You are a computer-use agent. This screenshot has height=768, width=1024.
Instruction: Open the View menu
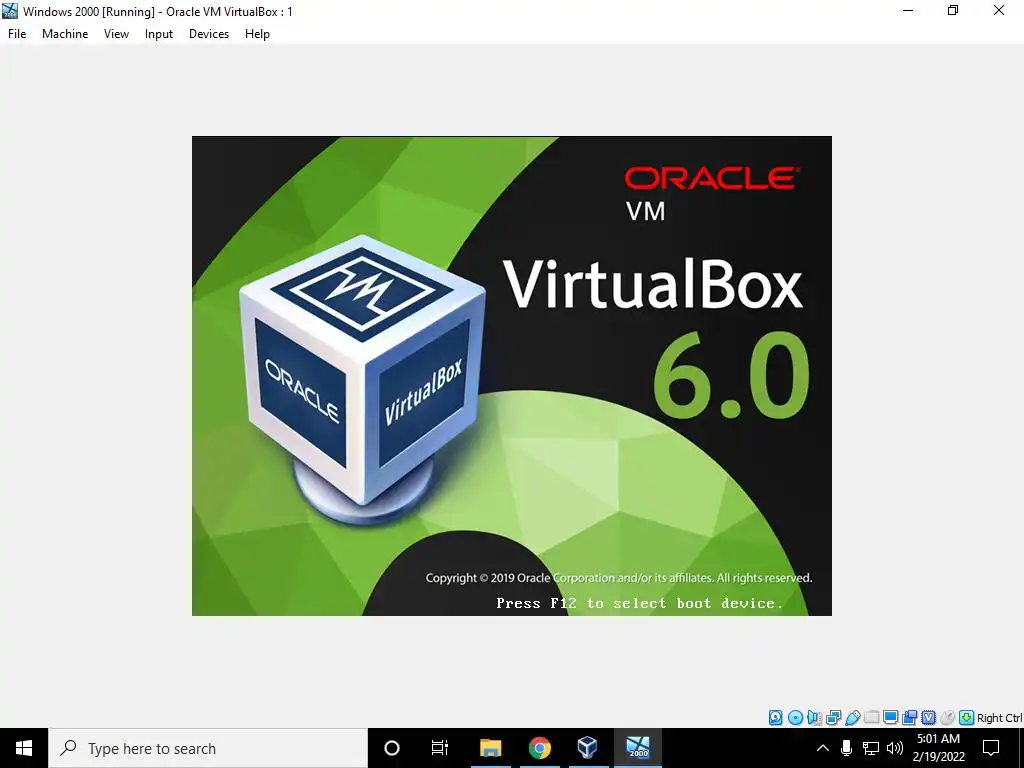[116, 34]
